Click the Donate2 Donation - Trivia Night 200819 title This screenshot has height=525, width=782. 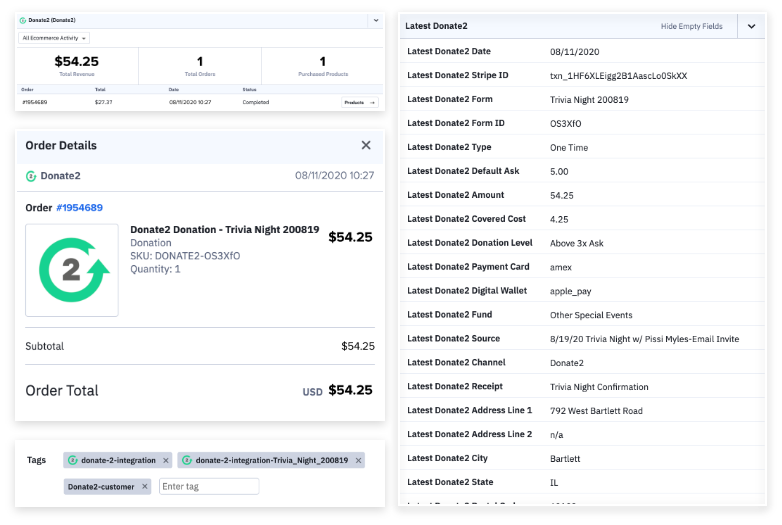pos(224,229)
